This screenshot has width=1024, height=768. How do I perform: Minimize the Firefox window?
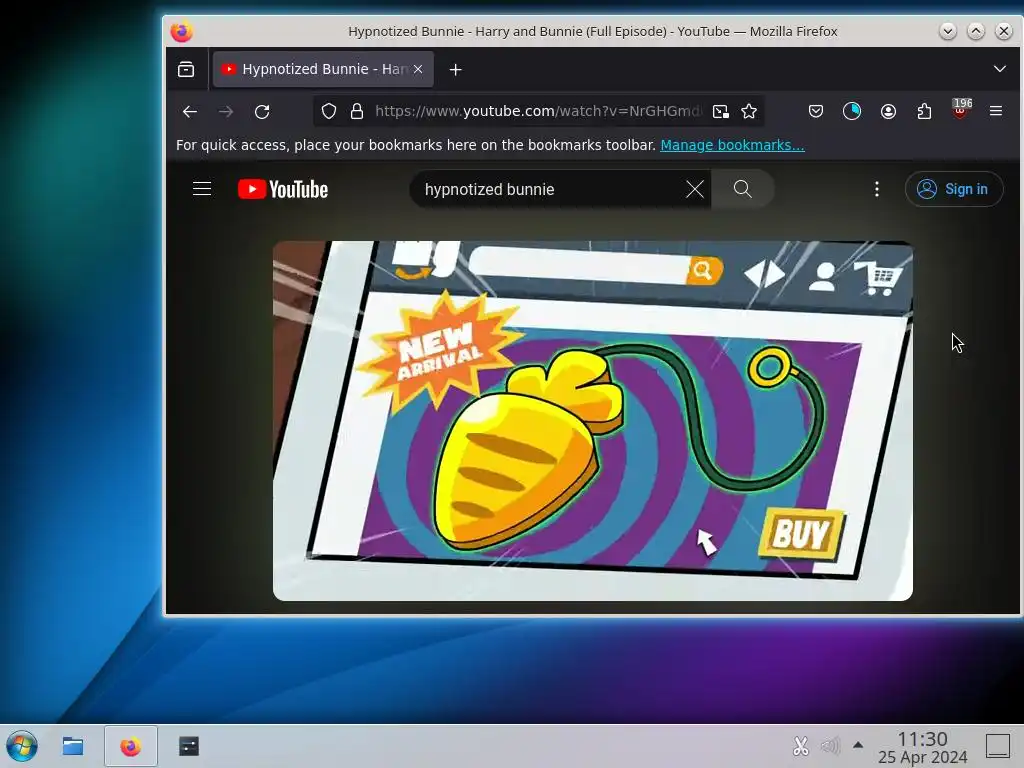pyautogui.click(x=948, y=31)
